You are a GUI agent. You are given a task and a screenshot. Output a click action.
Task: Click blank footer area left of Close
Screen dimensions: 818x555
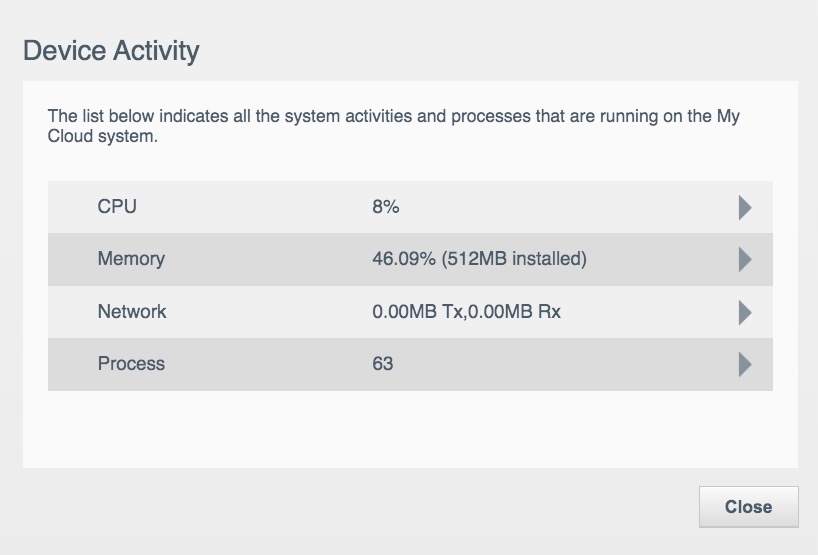coord(350,507)
